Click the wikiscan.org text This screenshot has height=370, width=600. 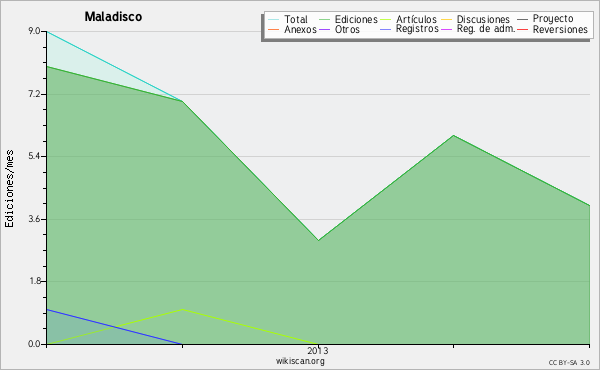pyautogui.click(x=300, y=361)
